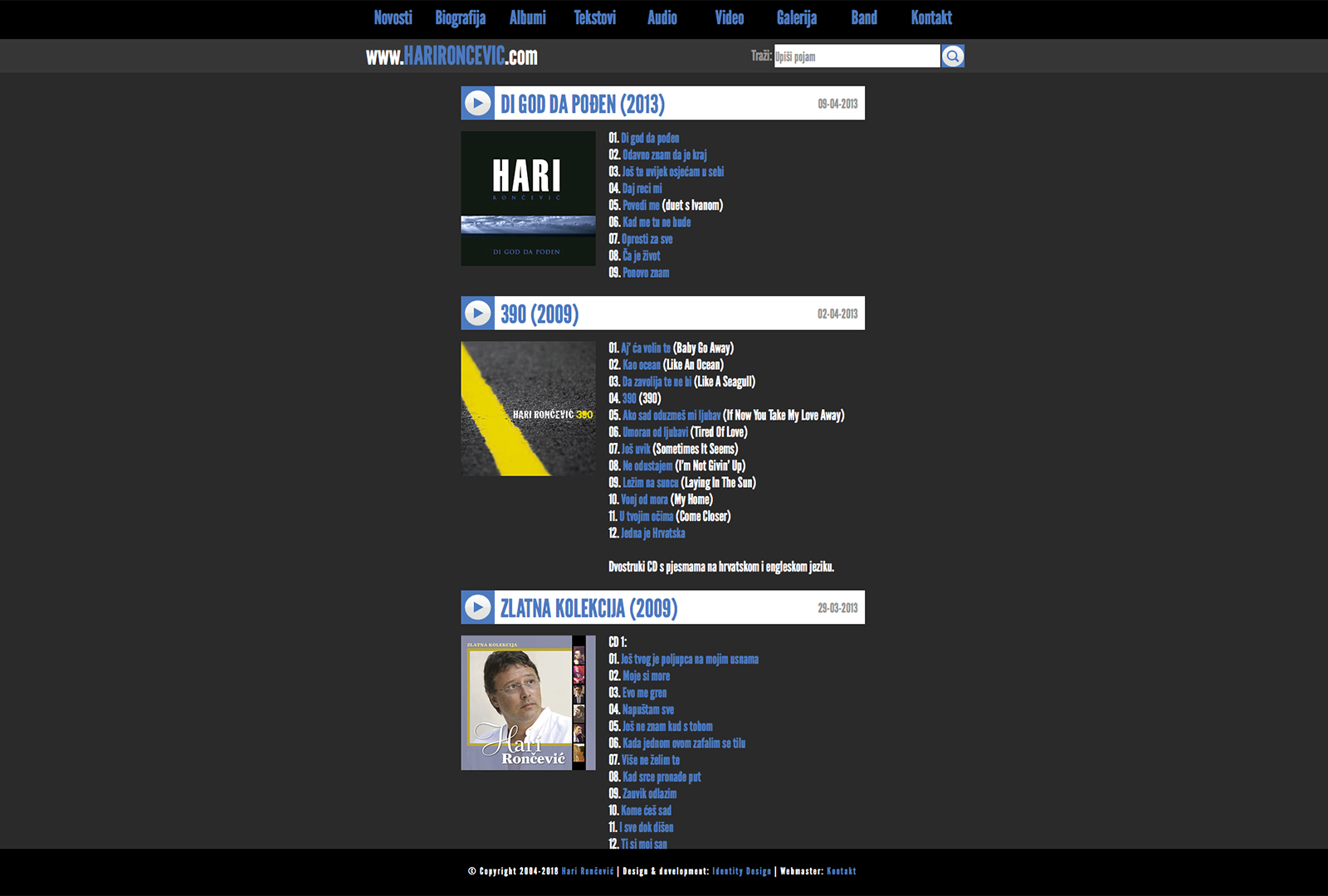
Task: Click the play icon beside Di God Da Pođen
Action: pyautogui.click(x=477, y=104)
